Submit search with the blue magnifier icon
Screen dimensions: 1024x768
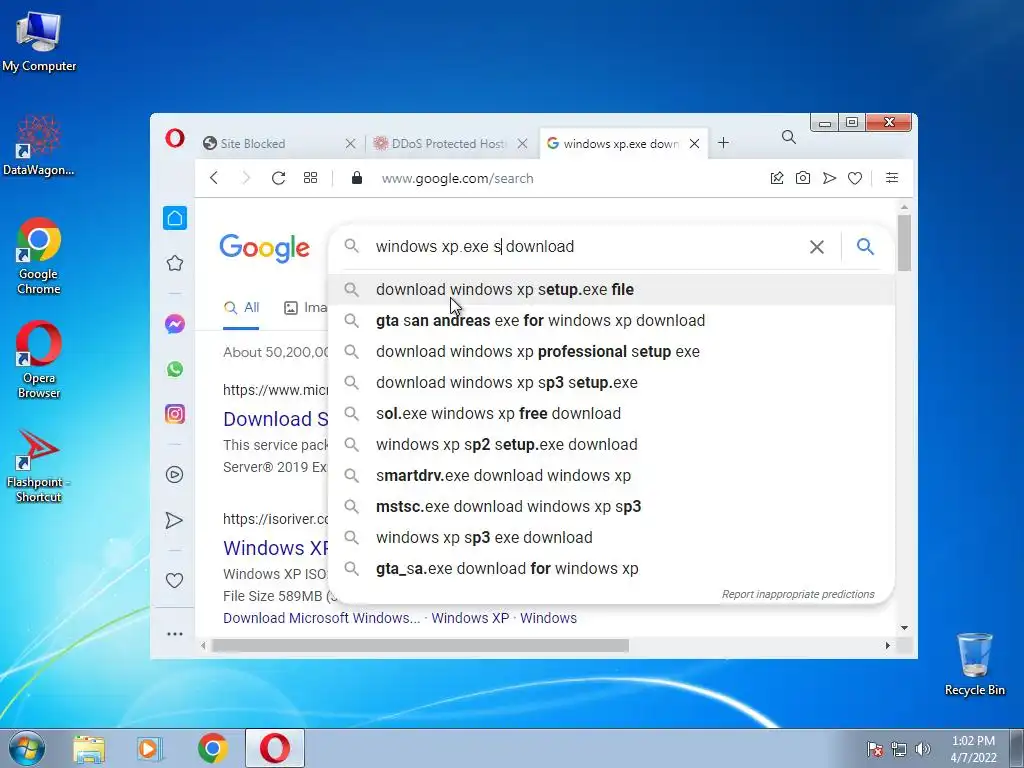(865, 246)
